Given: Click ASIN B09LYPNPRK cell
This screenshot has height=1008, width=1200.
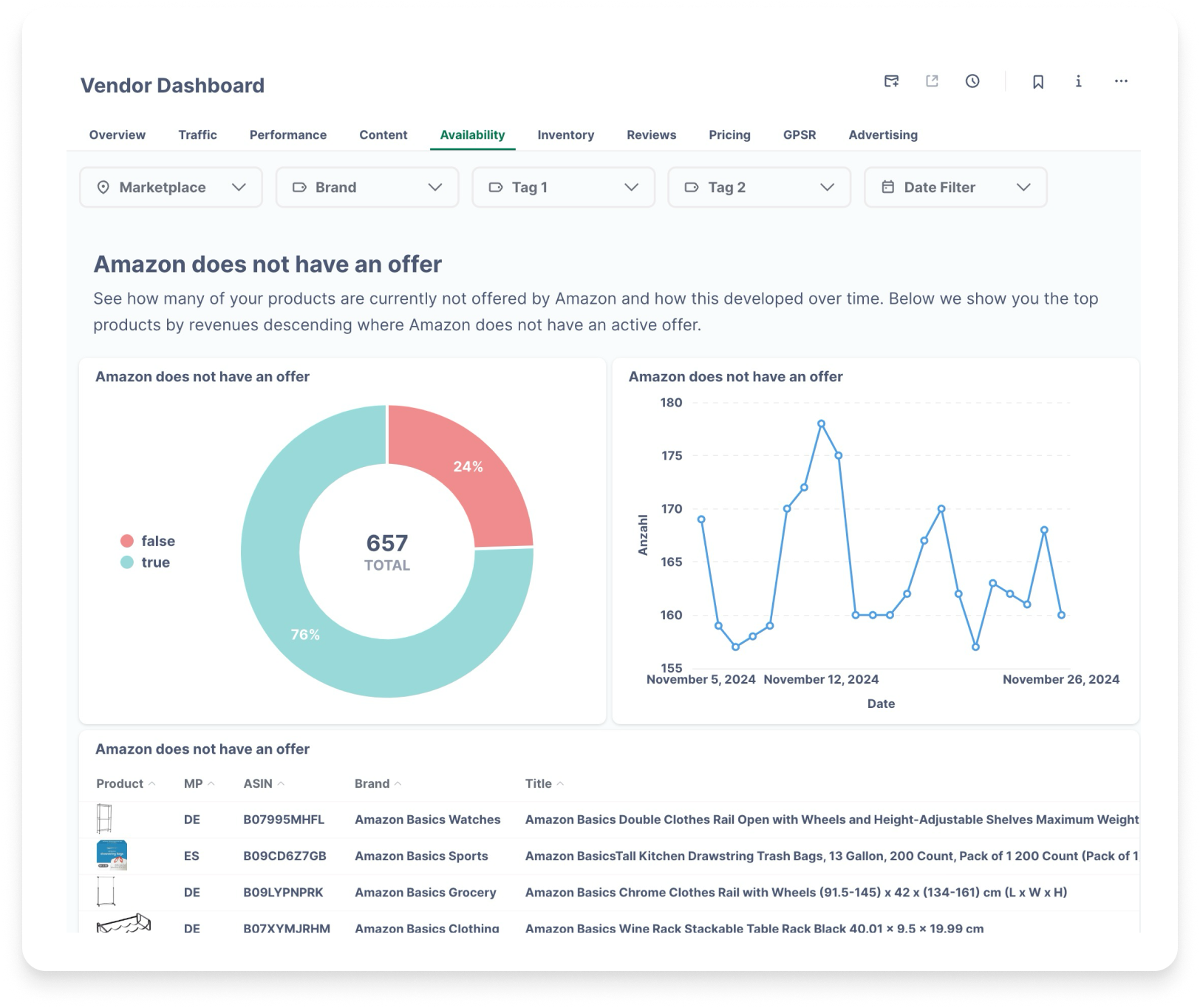Looking at the screenshot, I should pos(283,893).
